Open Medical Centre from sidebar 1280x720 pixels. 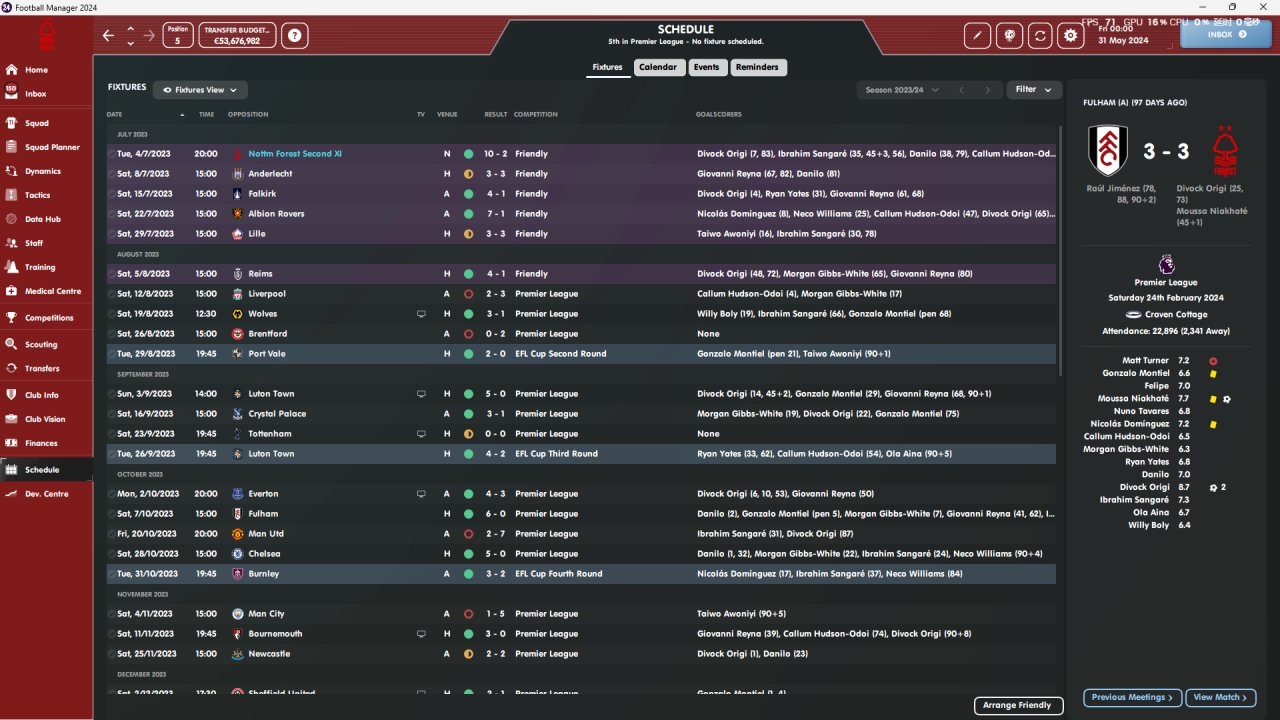pyautogui.click(x=52, y=291)
